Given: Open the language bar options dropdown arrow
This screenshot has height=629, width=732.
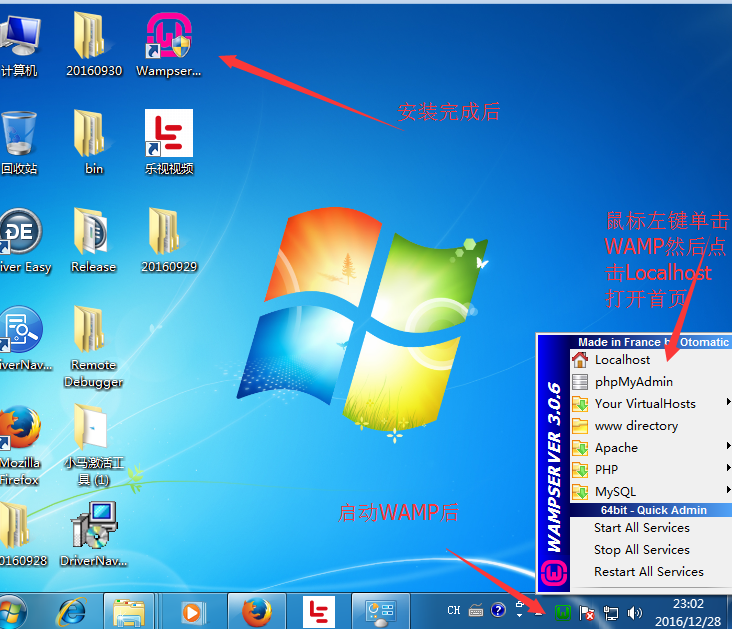Looking at the screenshot, I should coord(520,615).
